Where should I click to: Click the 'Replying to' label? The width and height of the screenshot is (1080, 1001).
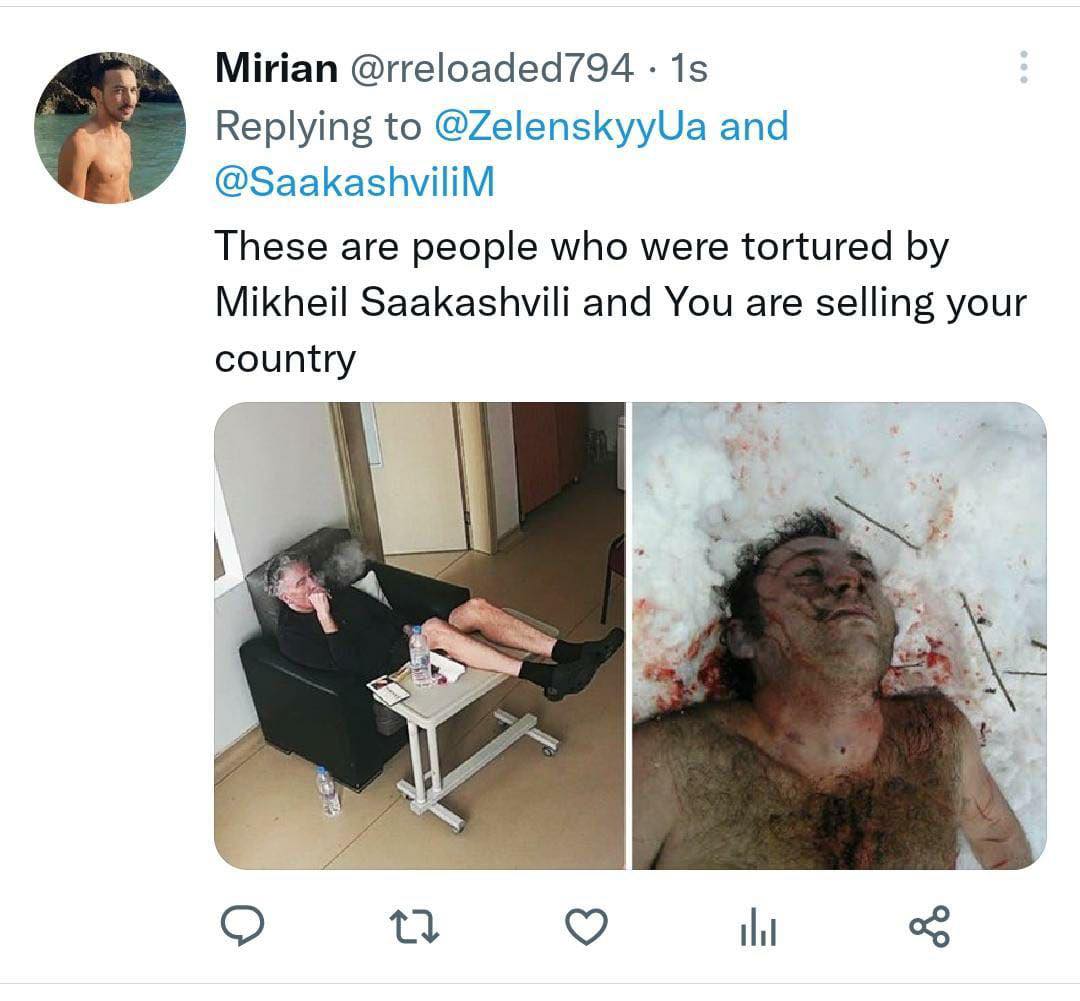point(319,127)
